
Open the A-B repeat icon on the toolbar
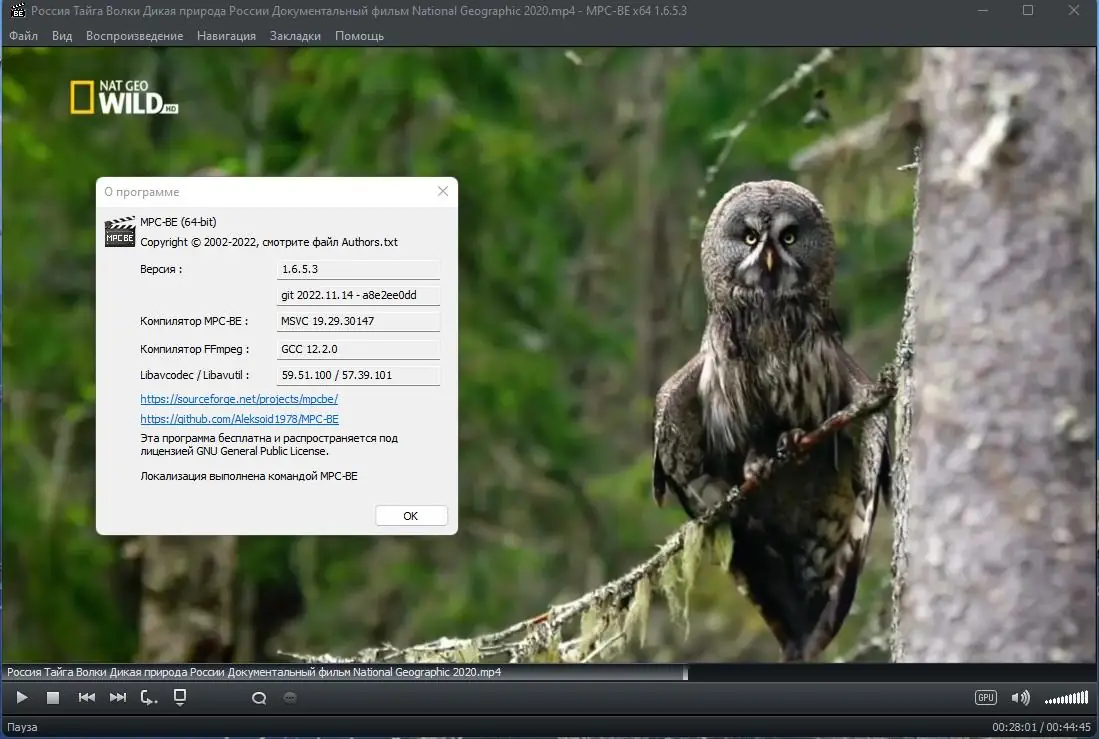tap(148, 699)
